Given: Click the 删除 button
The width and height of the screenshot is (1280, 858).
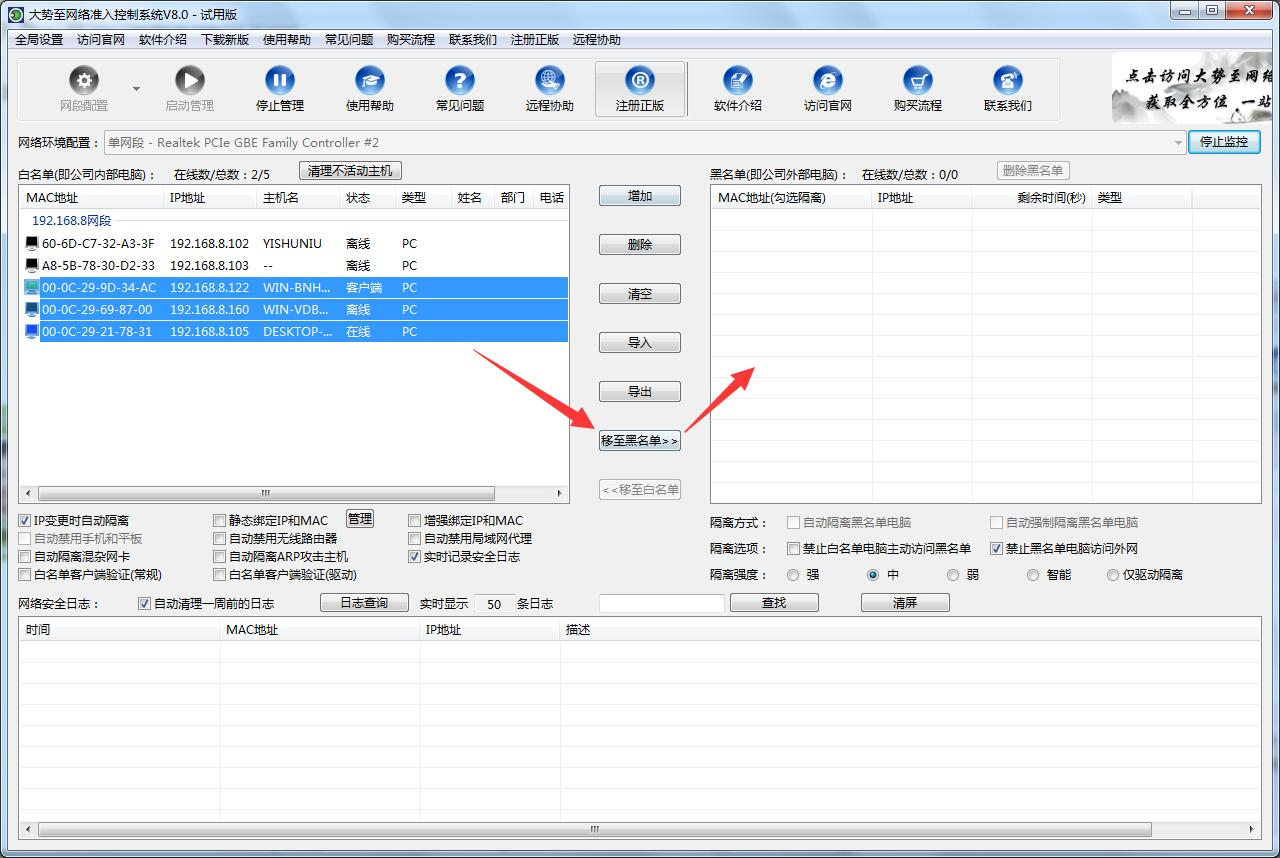Looking at the screenshot, I should (x=640, y=245).
